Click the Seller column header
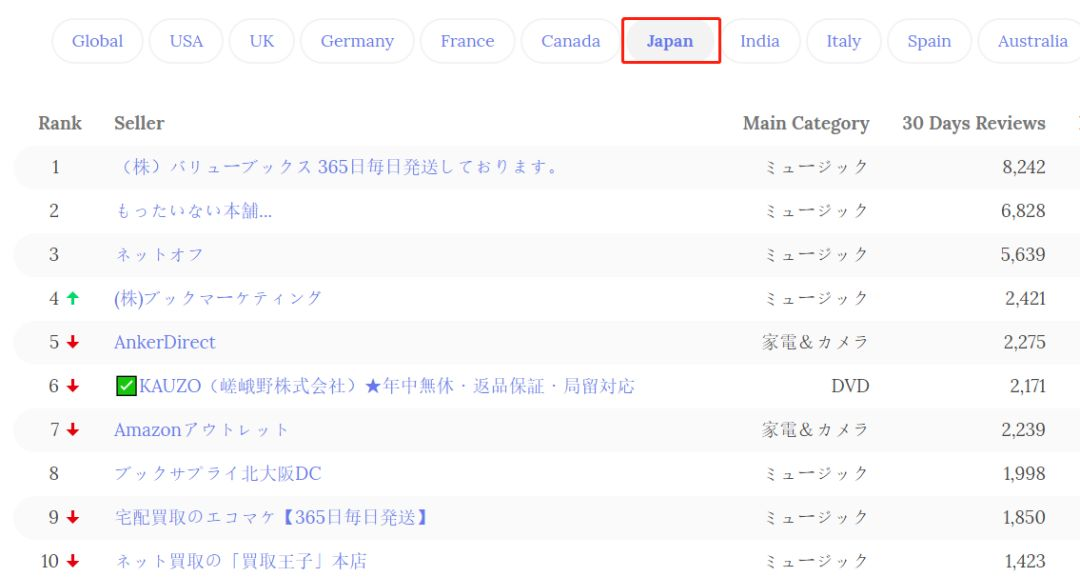Screen dimensions: 1080x577 pyautogui.click(x=139, y=123)
